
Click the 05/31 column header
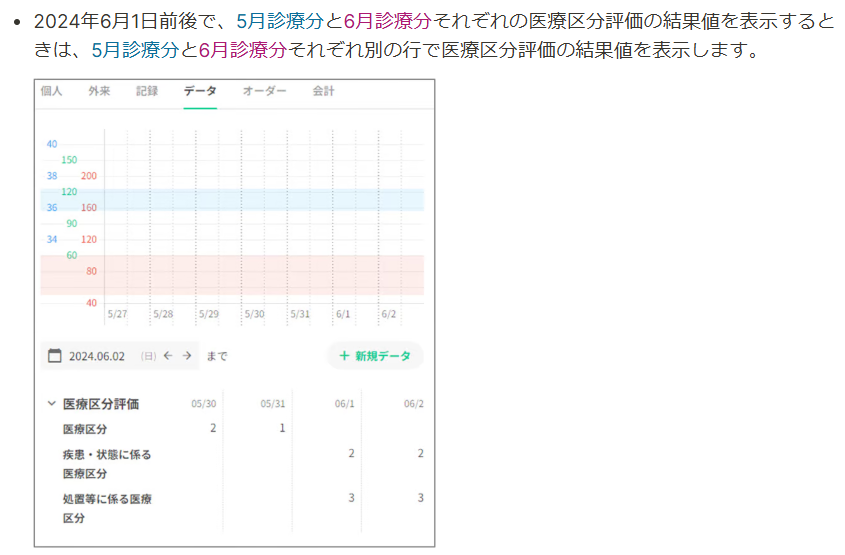tap(273, 404)
